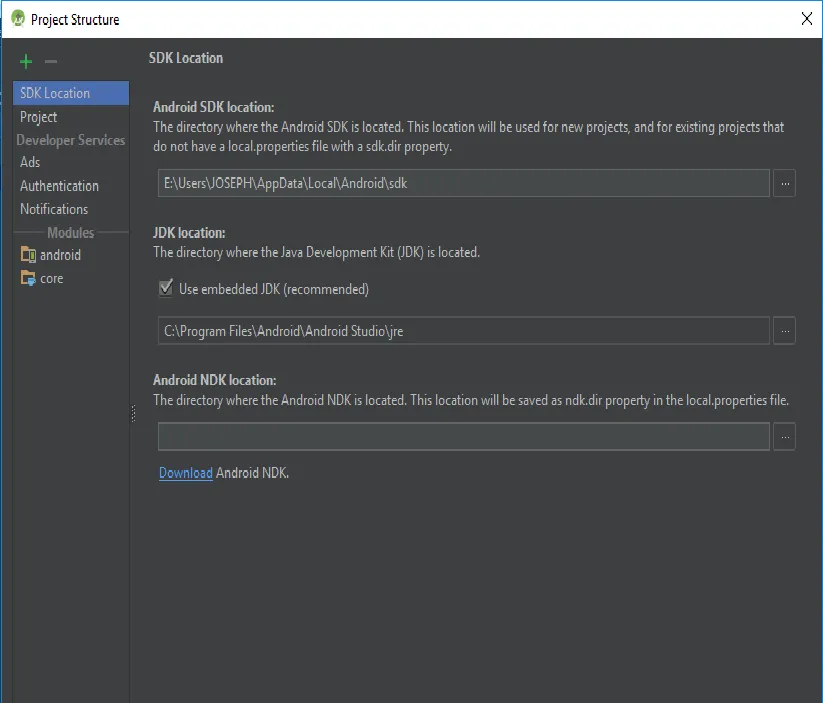Image resolution: width=823 pixels, height=703 pixels.
Task: Select Authentication in sidebar
Action: (59, 186)
